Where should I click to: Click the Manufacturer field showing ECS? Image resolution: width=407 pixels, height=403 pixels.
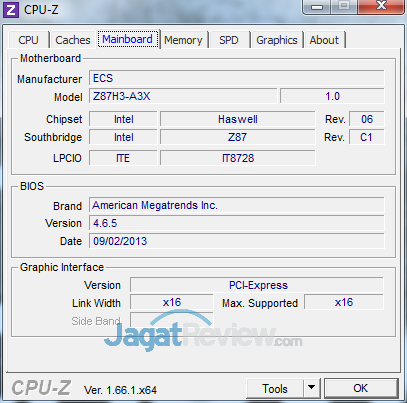coord(236,78)
